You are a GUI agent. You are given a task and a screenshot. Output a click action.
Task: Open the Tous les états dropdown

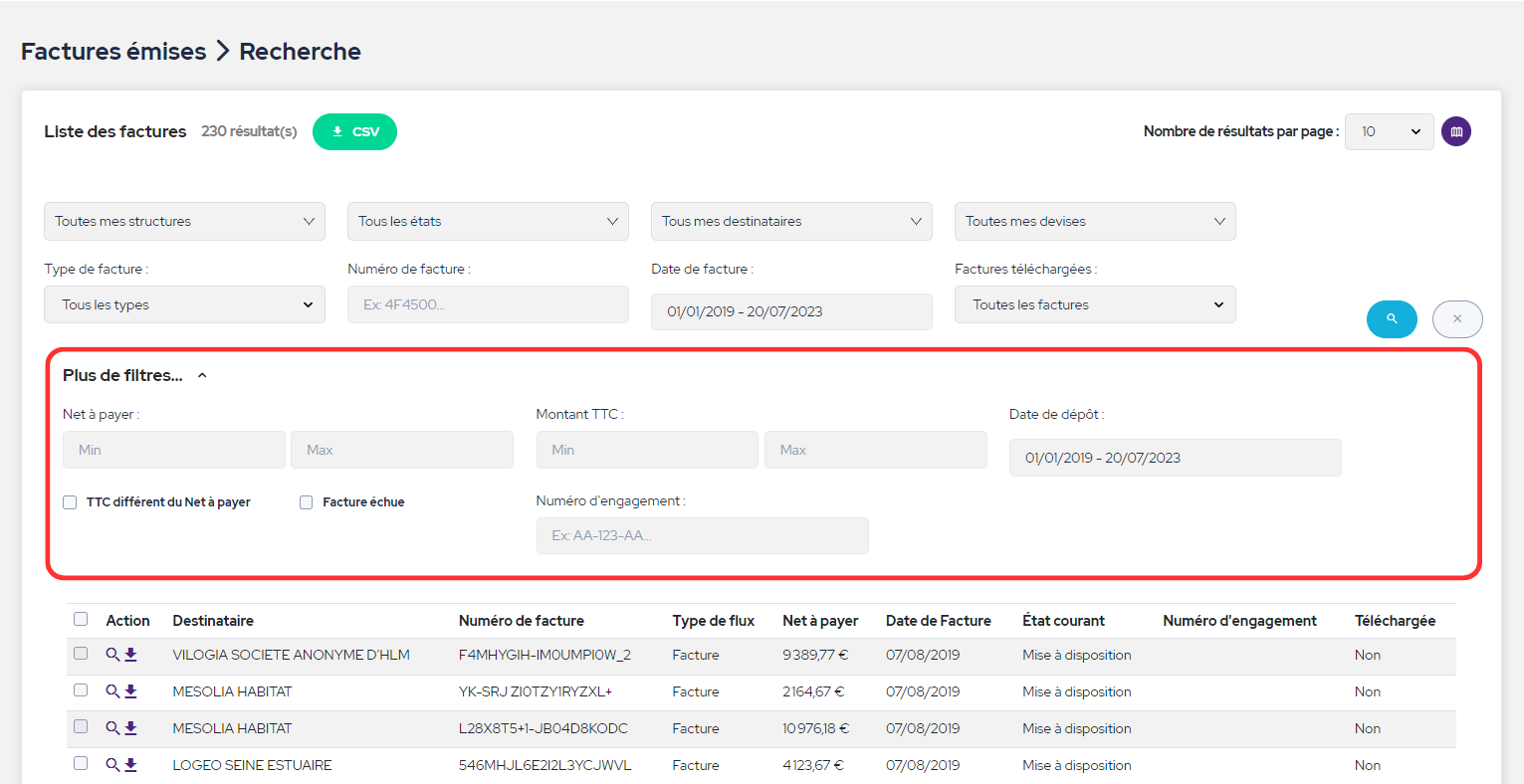pos(488,221)
